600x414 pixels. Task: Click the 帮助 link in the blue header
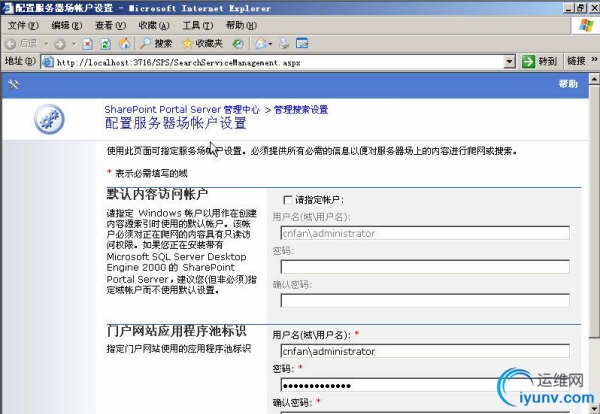click(568, 83)
